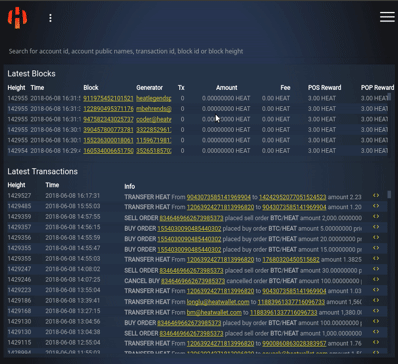Image resolution: width=398 pixels, height=364 pixels.
Task: Open recipient 11883961337716096733 in row 1429186
Action: click(x=291, y=302)
